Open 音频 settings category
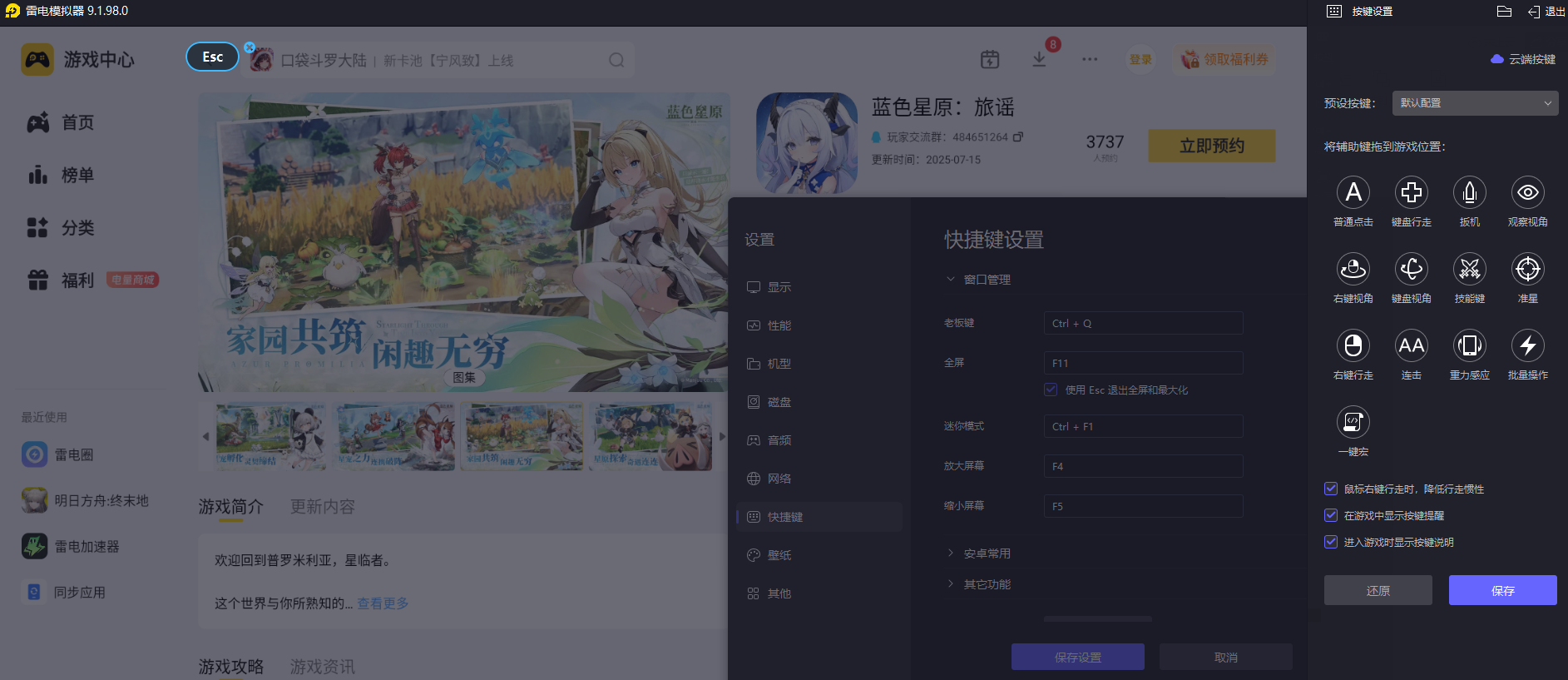The image size is (1568, 680). (819, 440)
